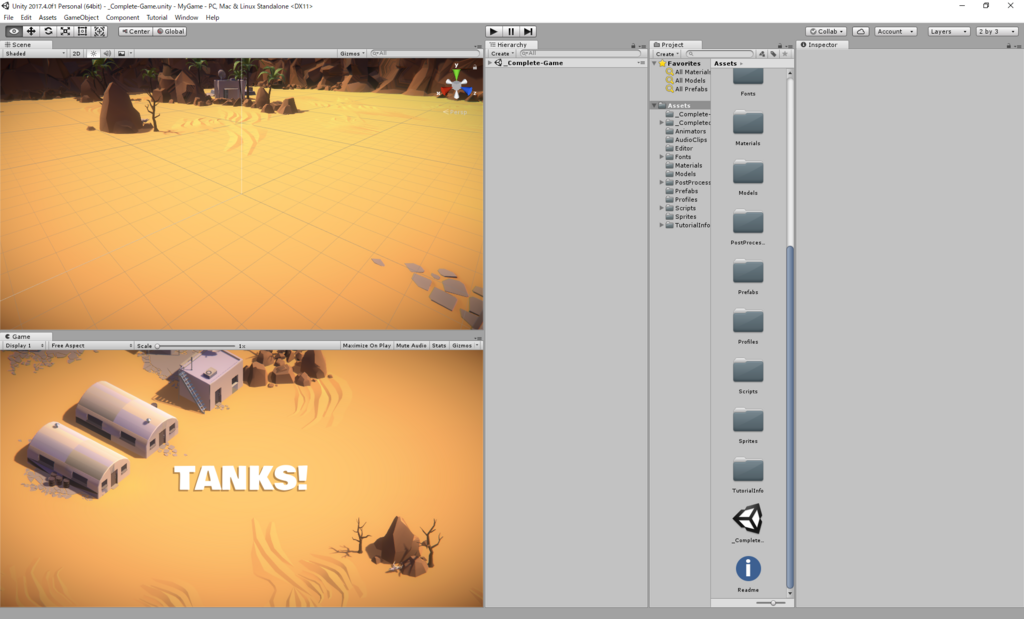Pause the game preview
1024x619 pixels.
tap(511, 31)
